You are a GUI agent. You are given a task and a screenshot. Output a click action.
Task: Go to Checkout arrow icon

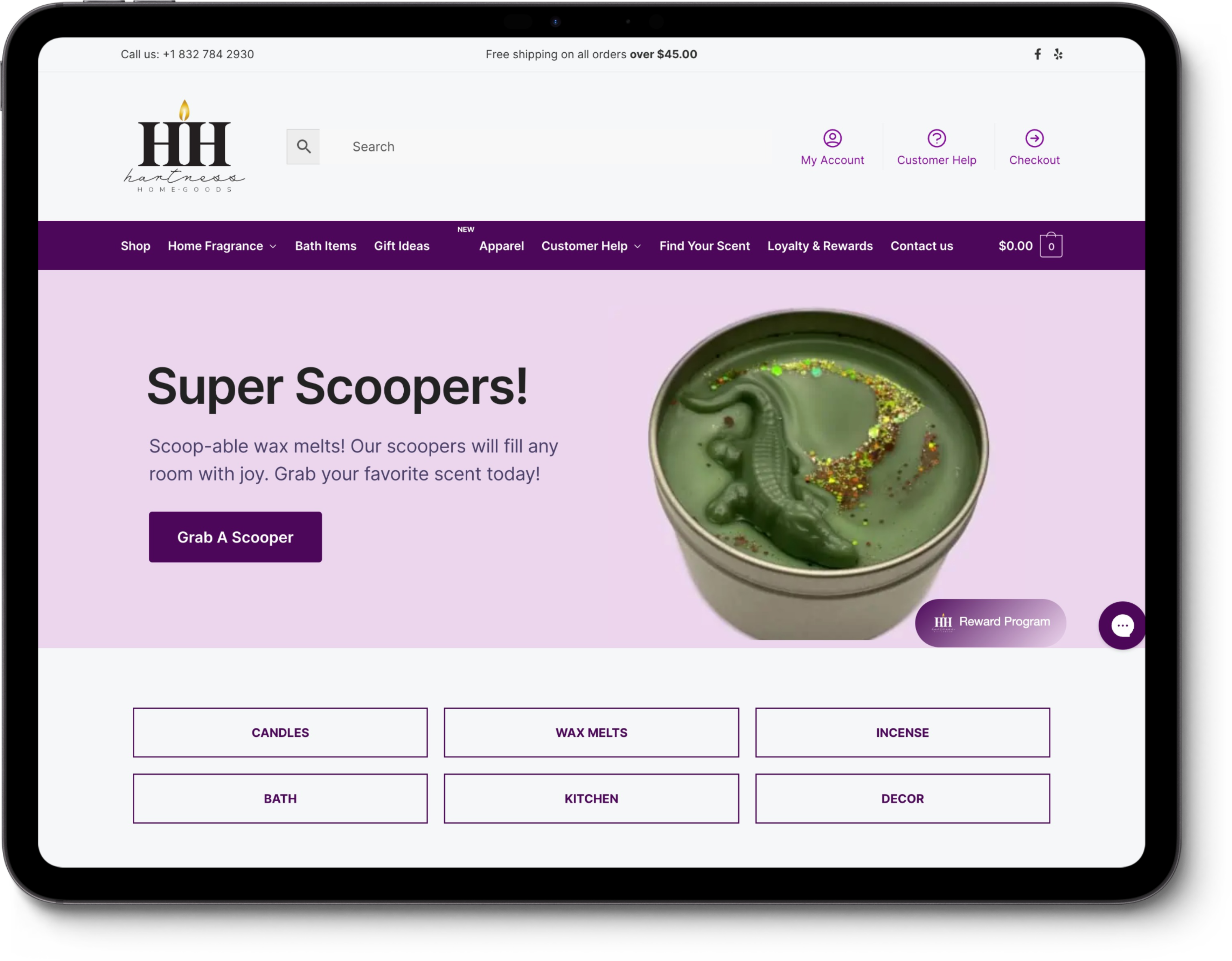coord(1034,138)
